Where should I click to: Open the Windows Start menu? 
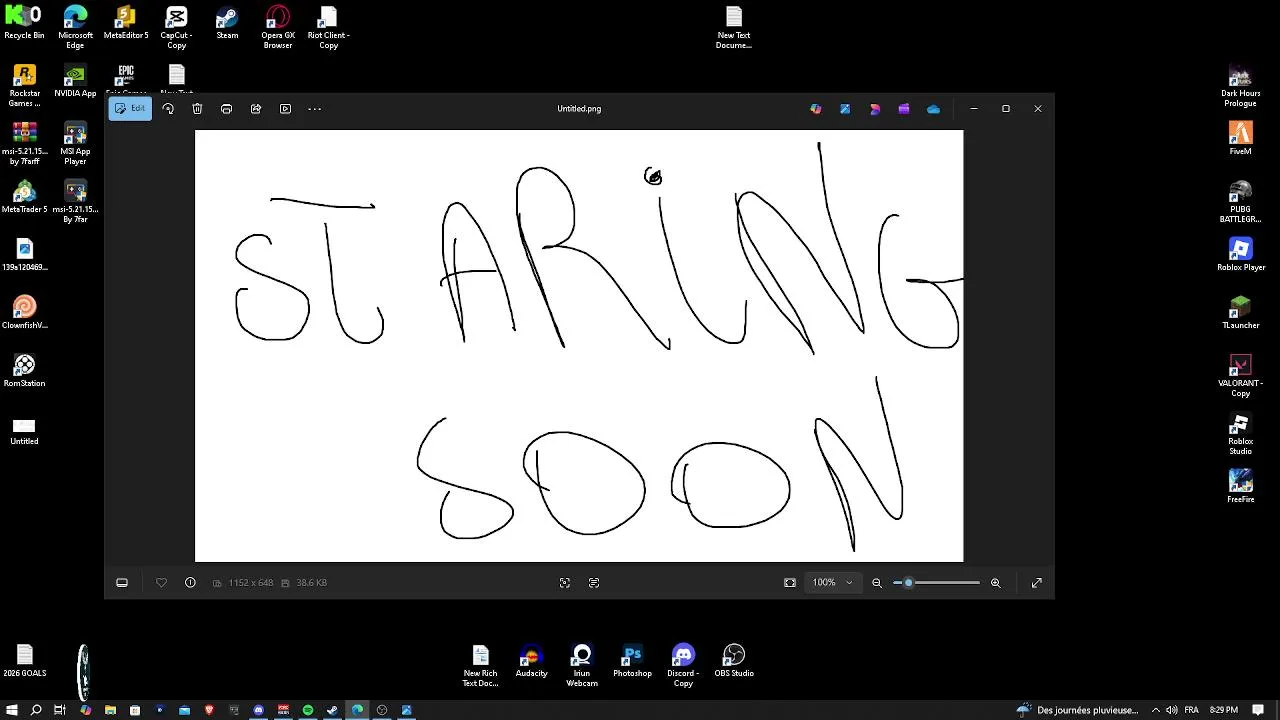point(12,710)
